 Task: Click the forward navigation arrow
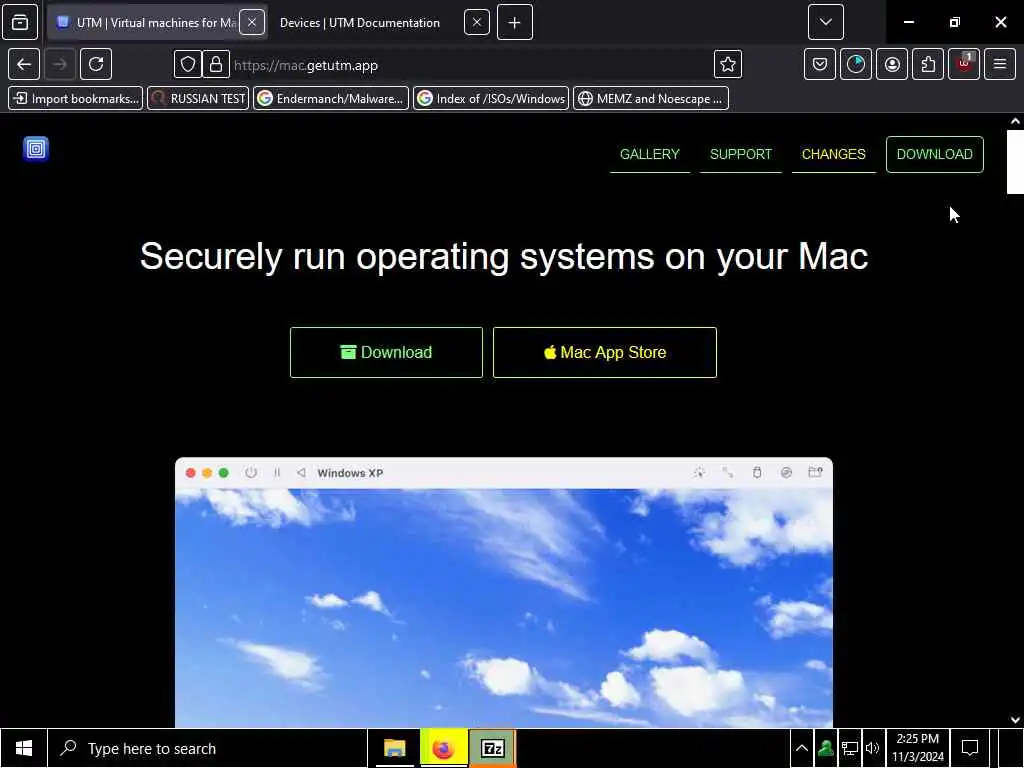[x=59, y=64]
